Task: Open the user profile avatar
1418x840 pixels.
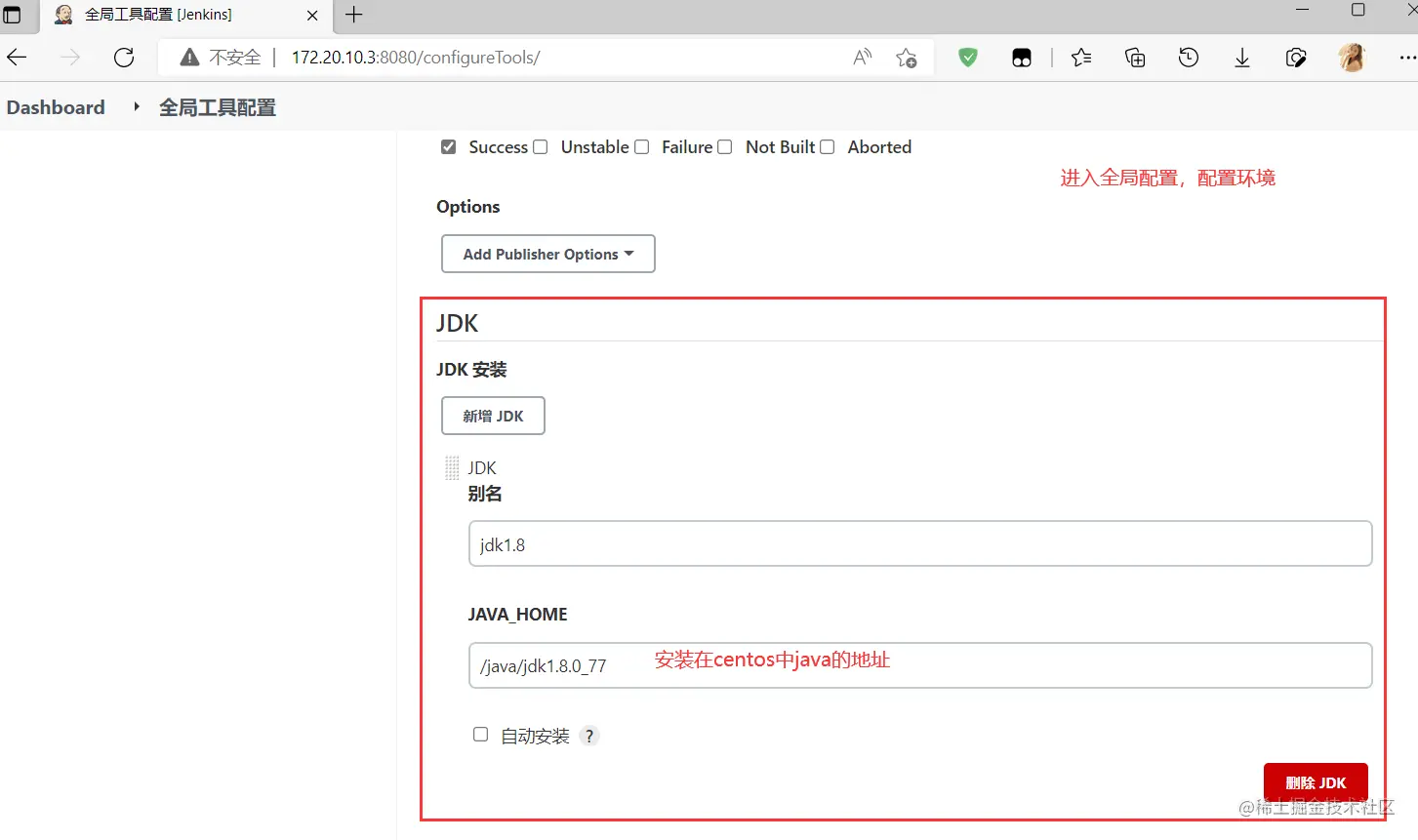Action: pos(1352,58)
